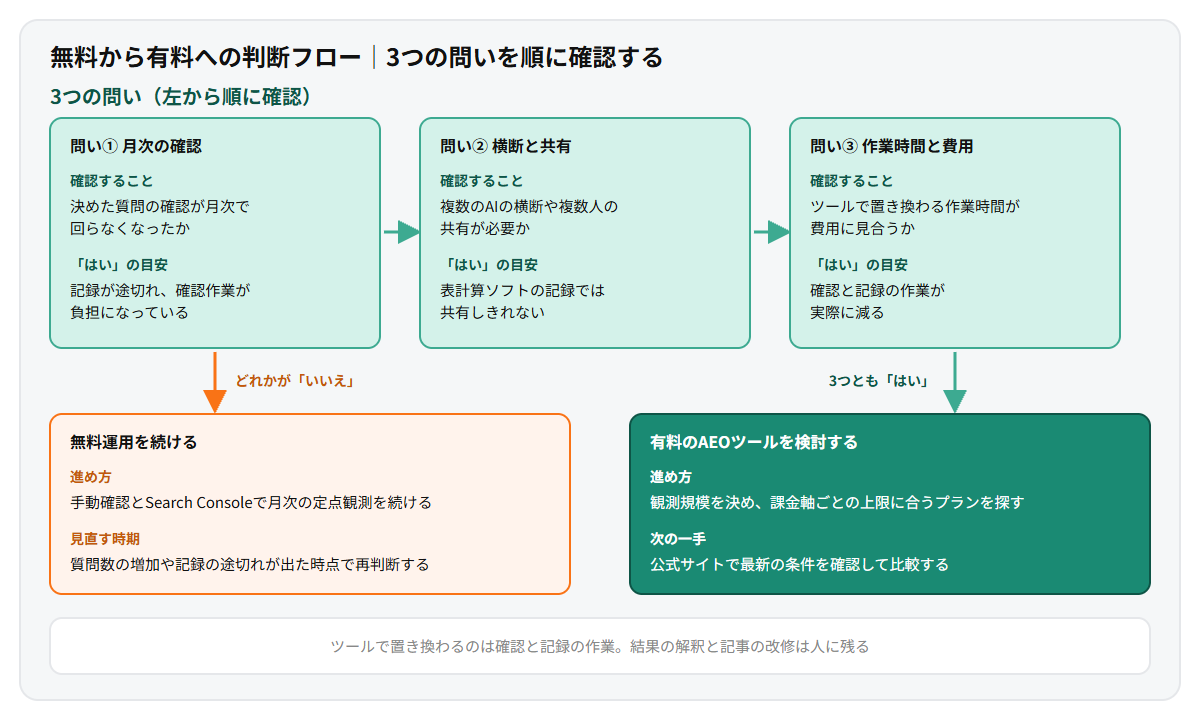Click text '決めた質問の確認が月次で'

click(159, 207)
